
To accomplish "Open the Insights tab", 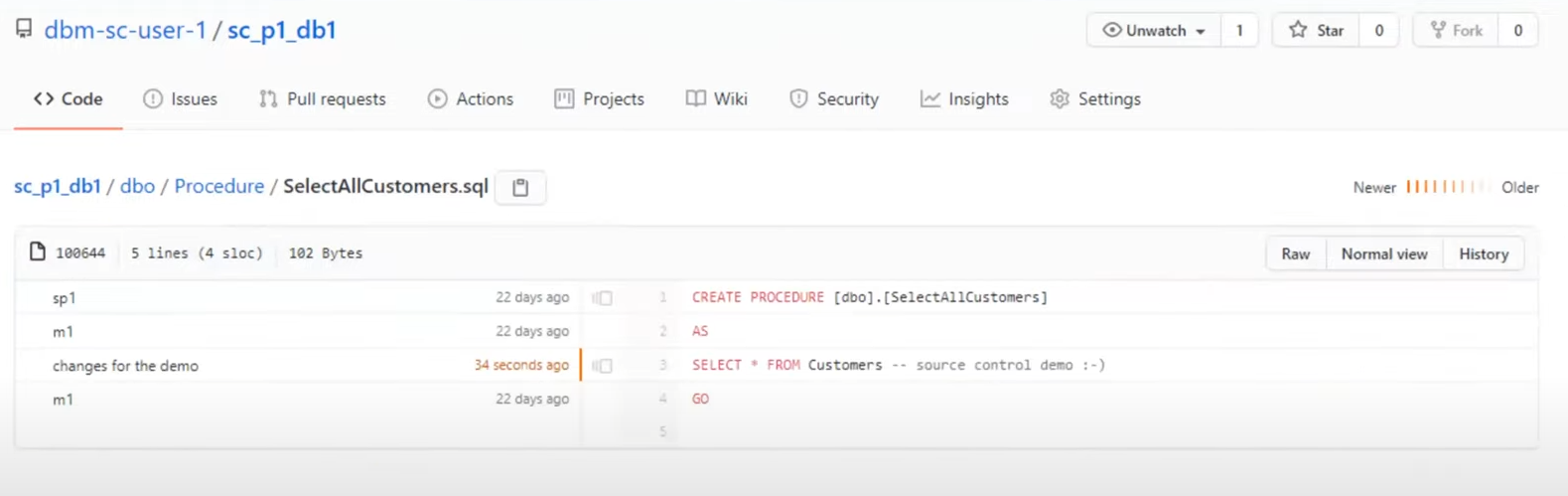I will pyautogui.click(x=964, y=99).
